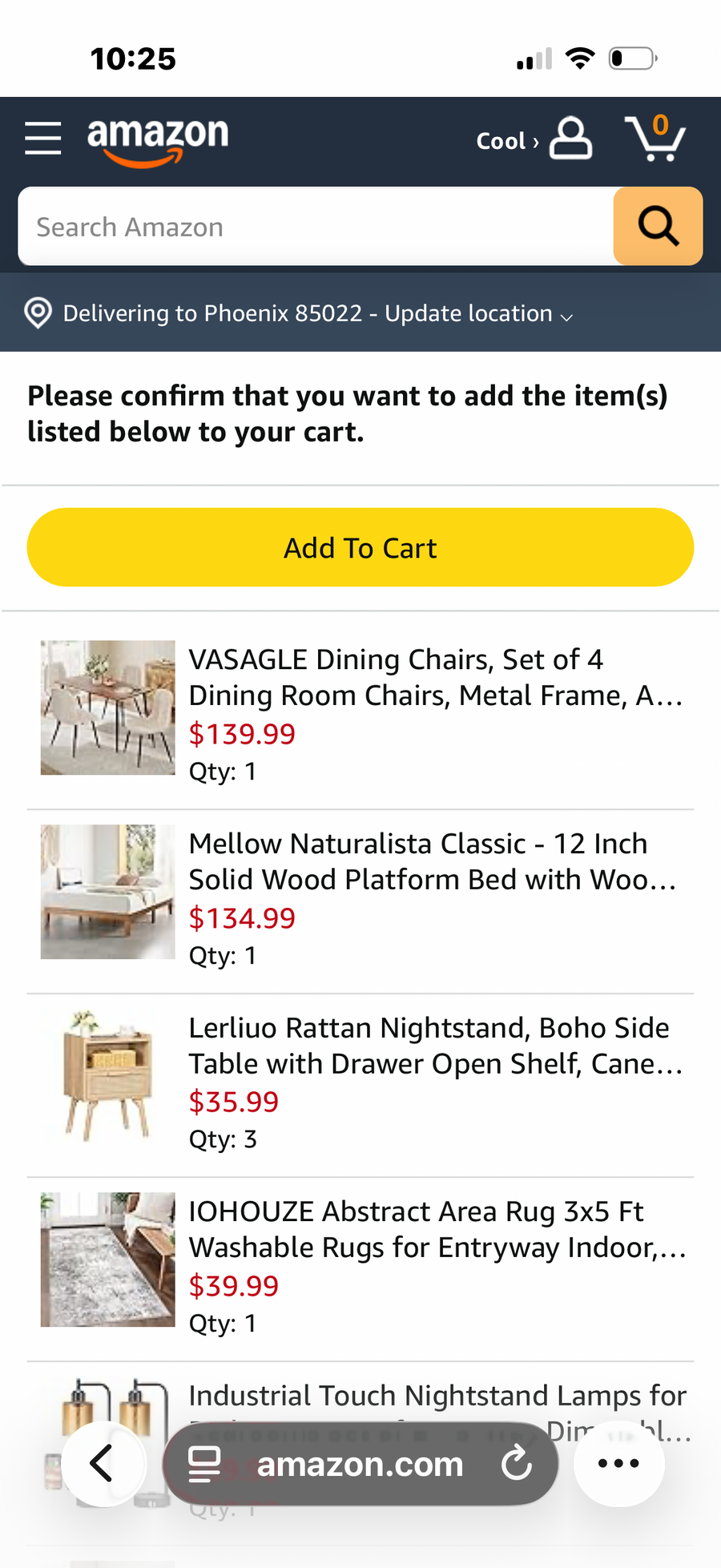Reload the page using the refresh icon
The height and width of the screenshot is (1568, 721).
[x=517, y=1463]
